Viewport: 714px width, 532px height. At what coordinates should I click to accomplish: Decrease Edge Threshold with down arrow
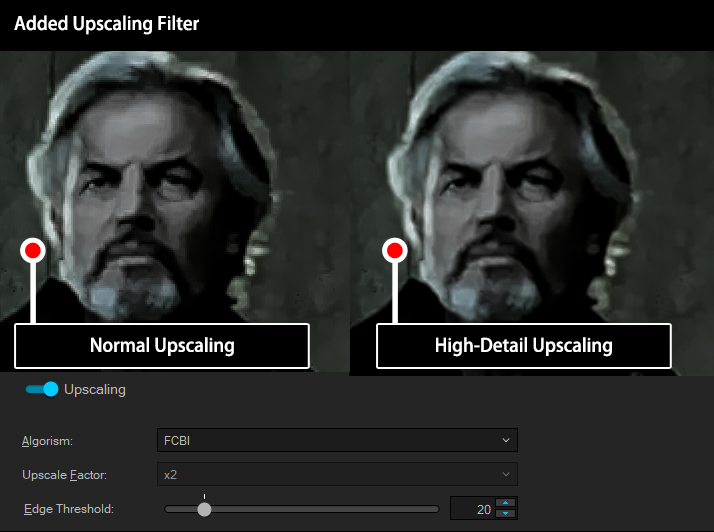click(x=505, y=513)
